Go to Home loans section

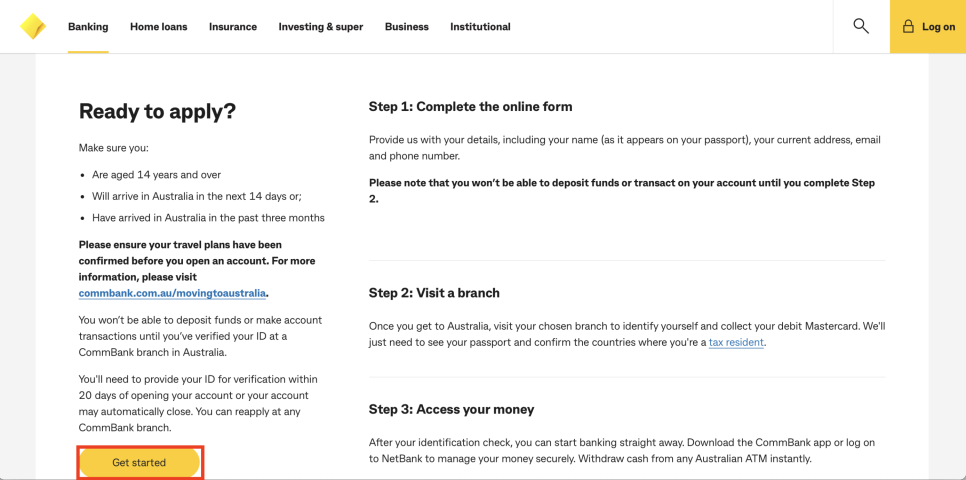coord(158,26)
